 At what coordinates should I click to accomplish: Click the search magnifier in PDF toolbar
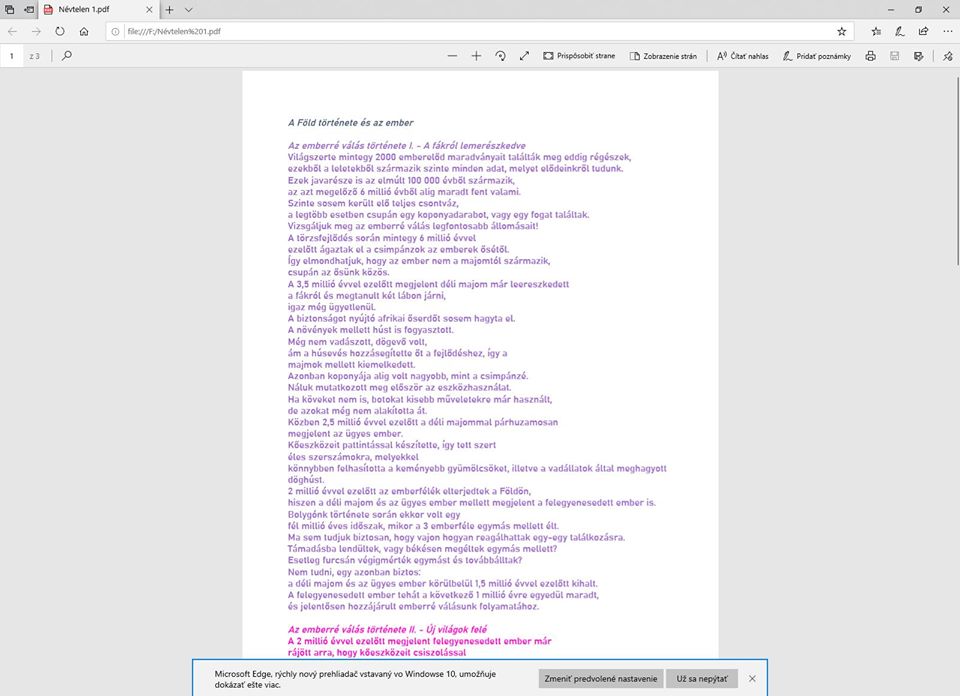pyautogui.click(x=67, y=56)
